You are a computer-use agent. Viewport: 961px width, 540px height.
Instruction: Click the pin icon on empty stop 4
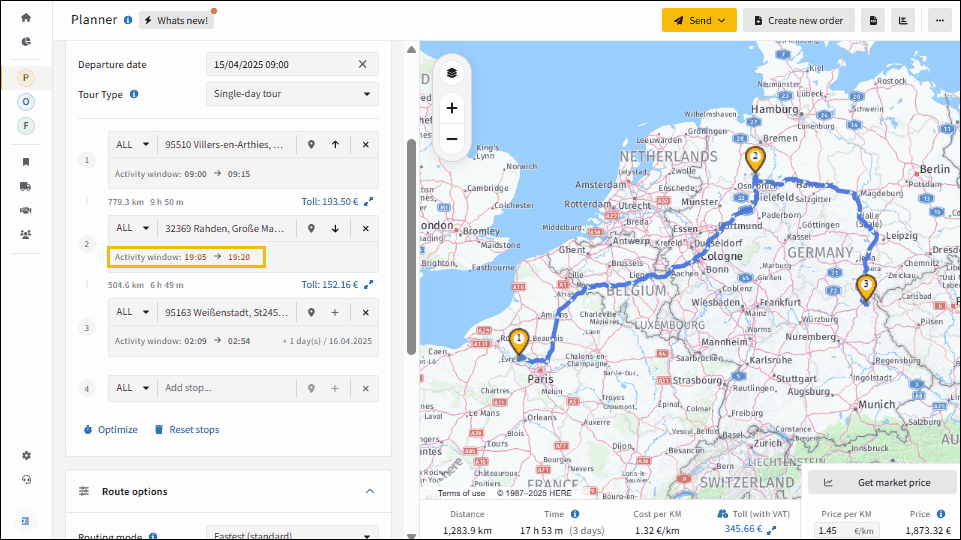coord(311,388)
